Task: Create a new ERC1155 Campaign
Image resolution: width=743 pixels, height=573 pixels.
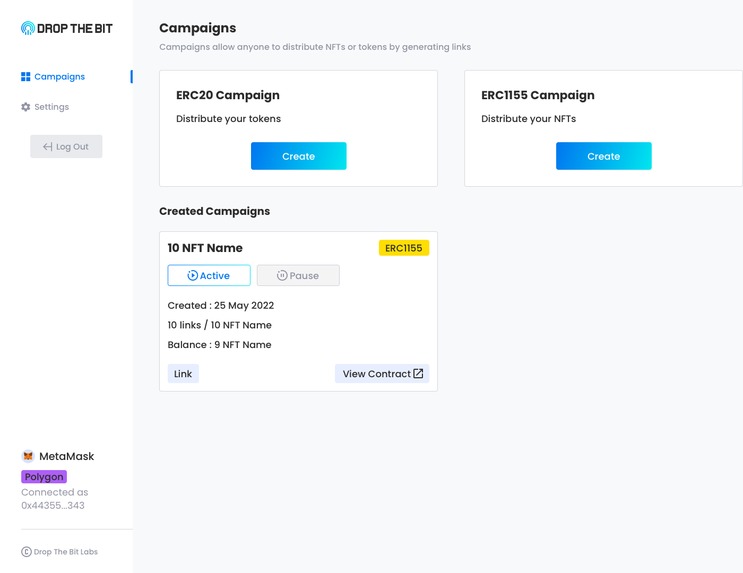Action: point(604,156)
